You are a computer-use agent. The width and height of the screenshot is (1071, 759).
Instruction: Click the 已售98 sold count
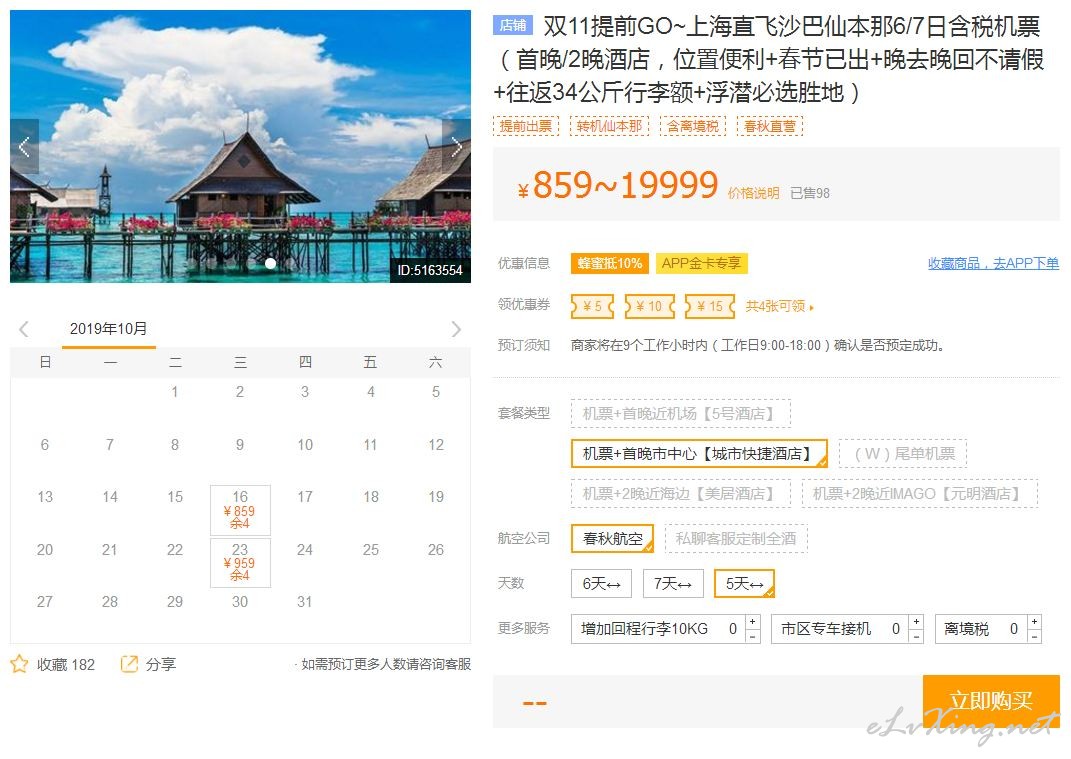click(810, 193)
